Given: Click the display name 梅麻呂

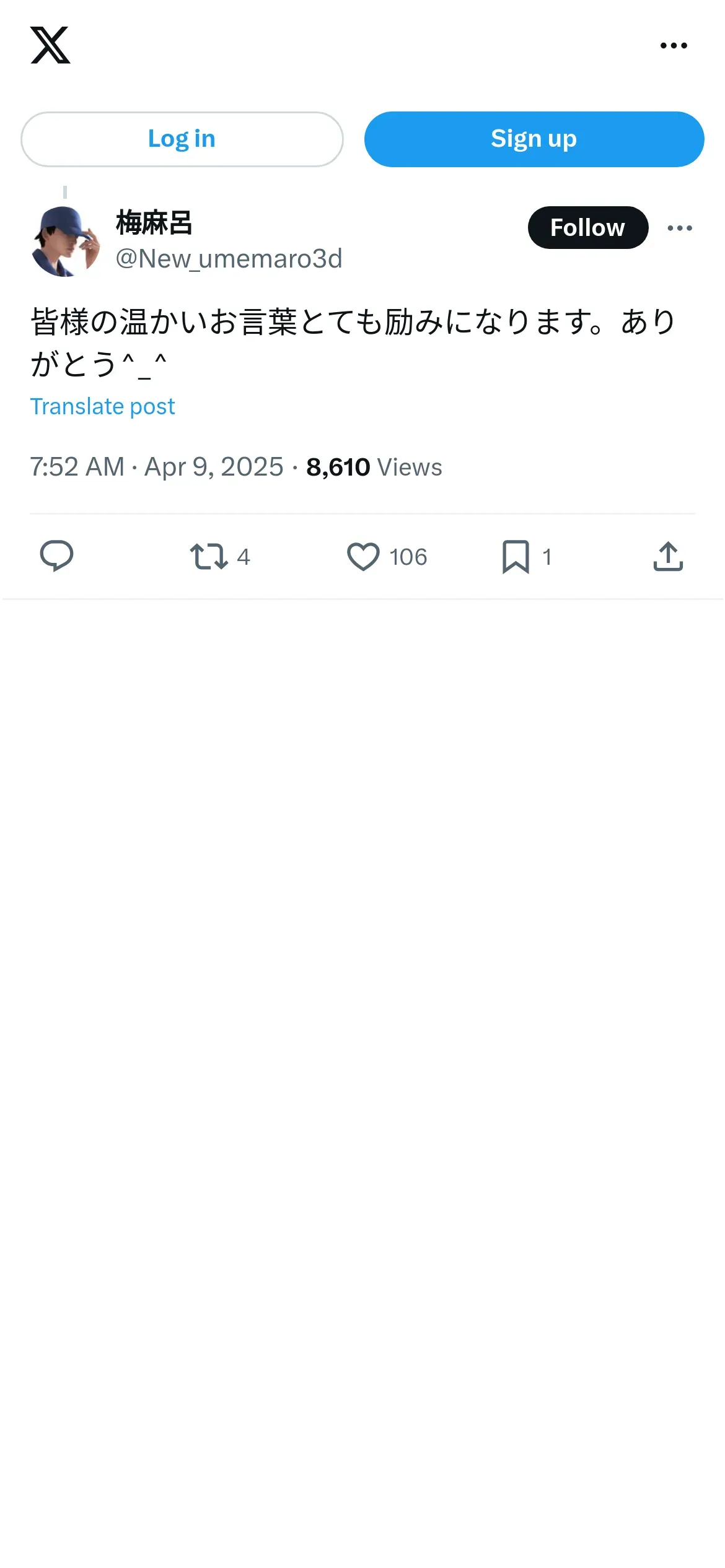Looking at the screenshot, I should pyautogui.click(x=154, y=223).
